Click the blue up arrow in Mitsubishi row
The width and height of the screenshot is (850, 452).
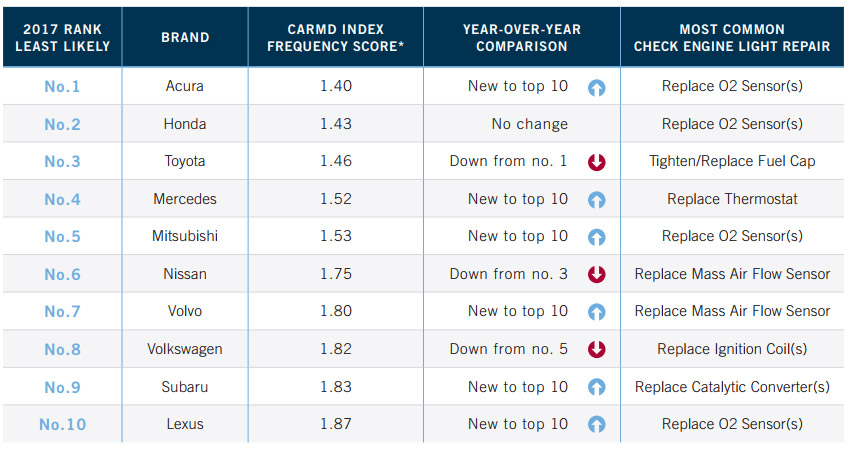click(597, 237)
